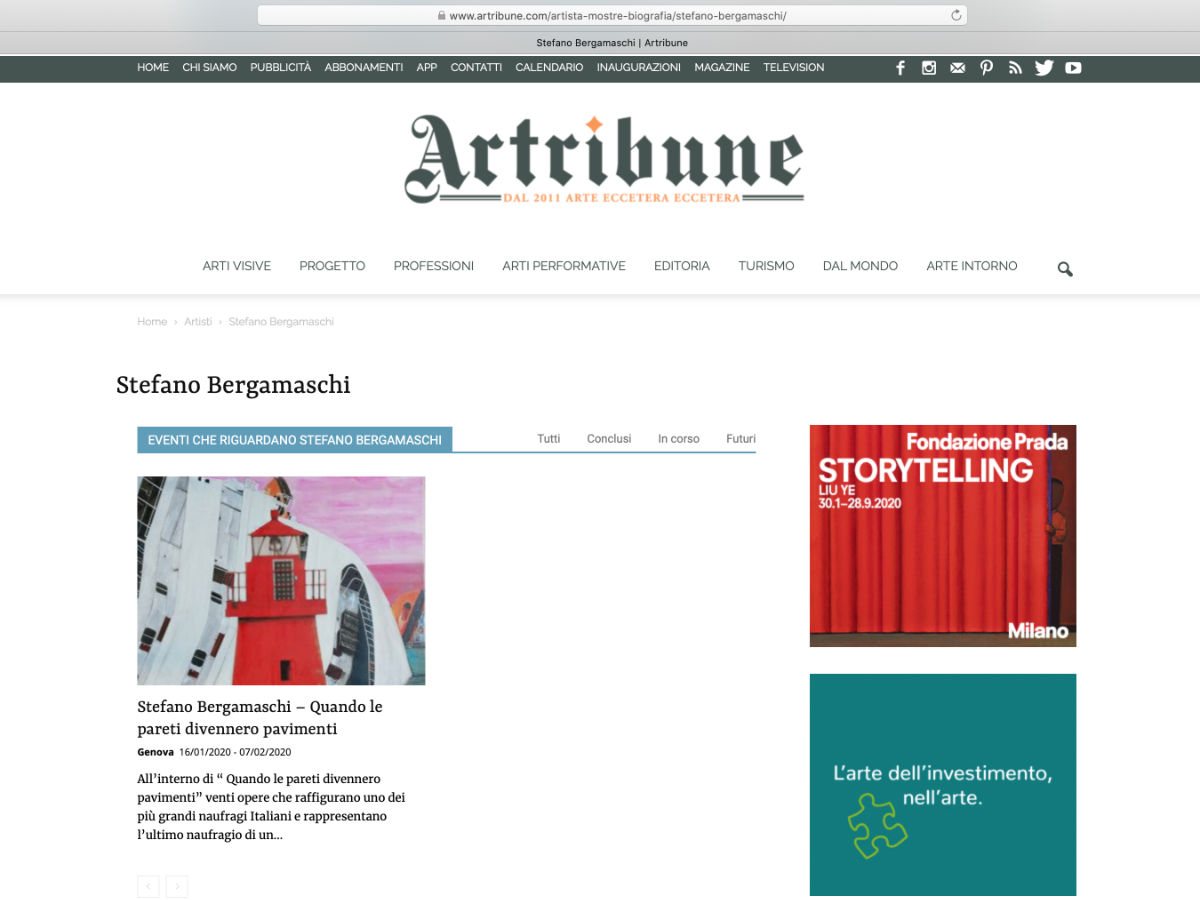Screen dimensions: 1200x900
Task: Open the 'Quando le pareti divennero pavimenti' title
Action: pos(260,718)
